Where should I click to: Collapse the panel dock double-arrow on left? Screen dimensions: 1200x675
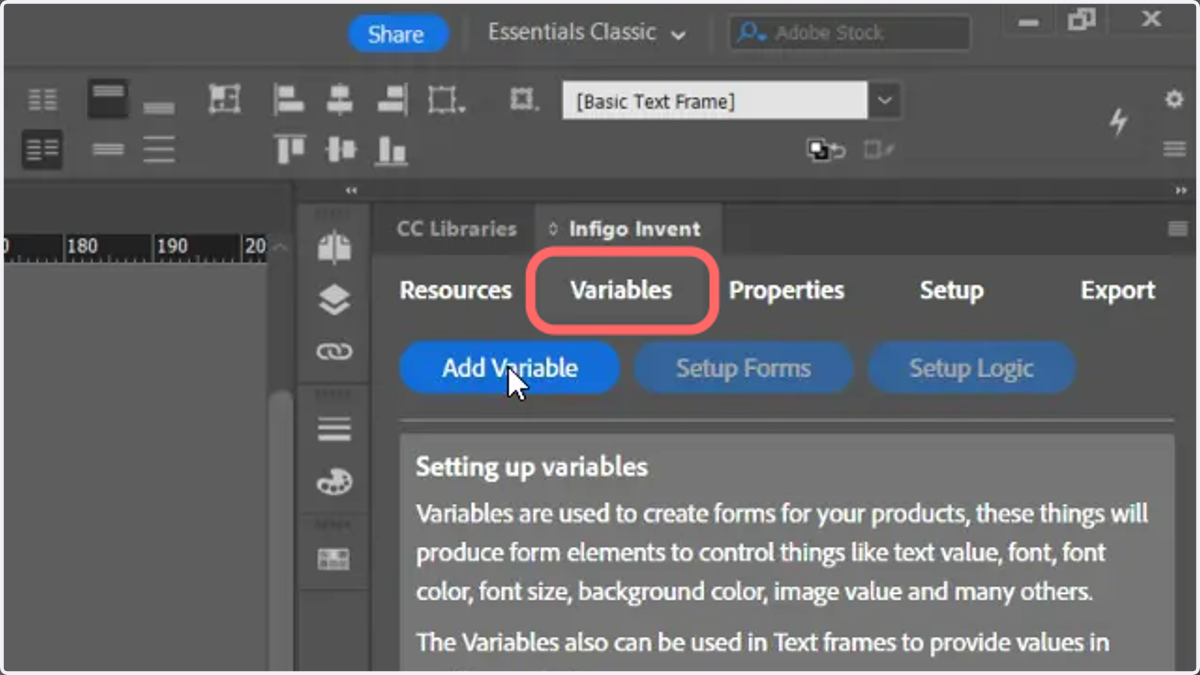point(351,190)
